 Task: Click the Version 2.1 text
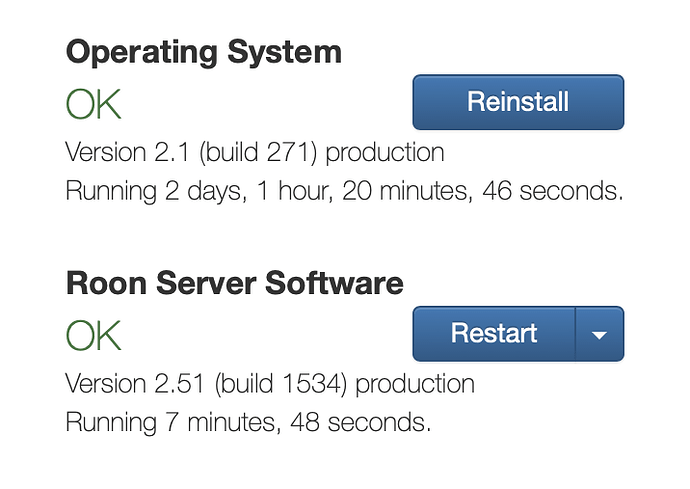128,152
